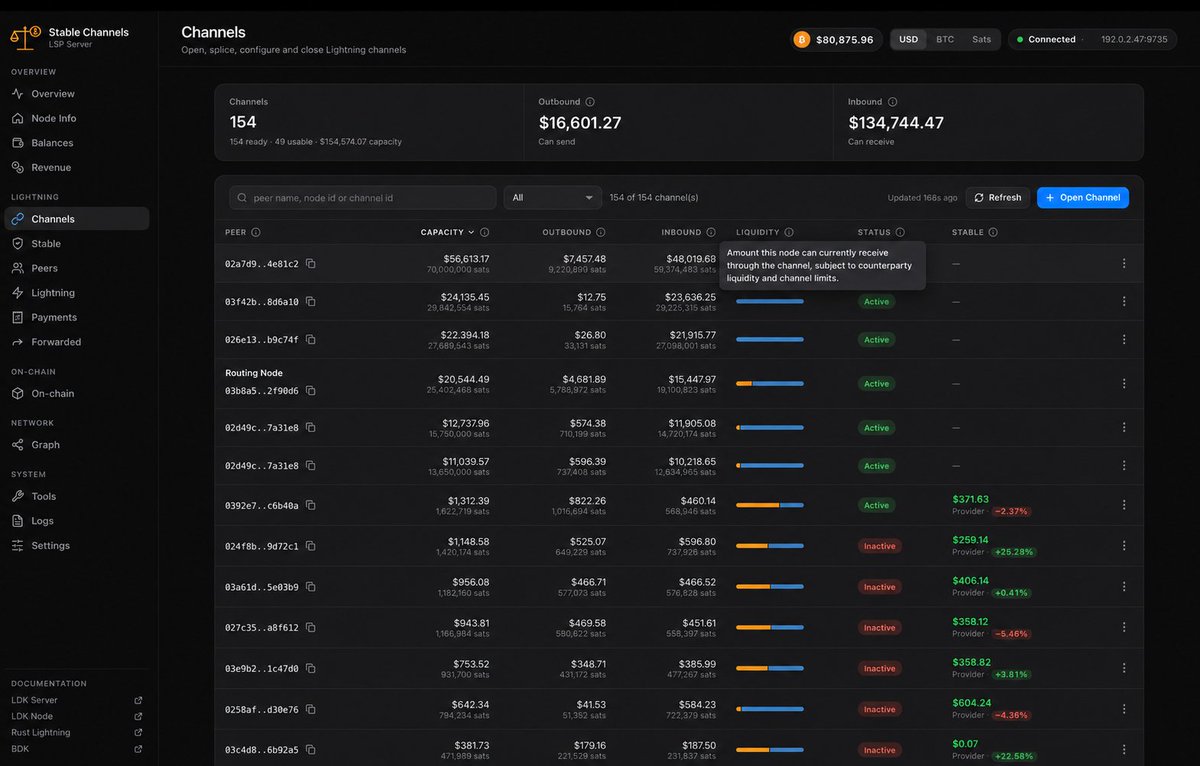Click the liquidity bar of Routing Node
The height and width of the screenshot is (766, 1200).
[770, 384]
